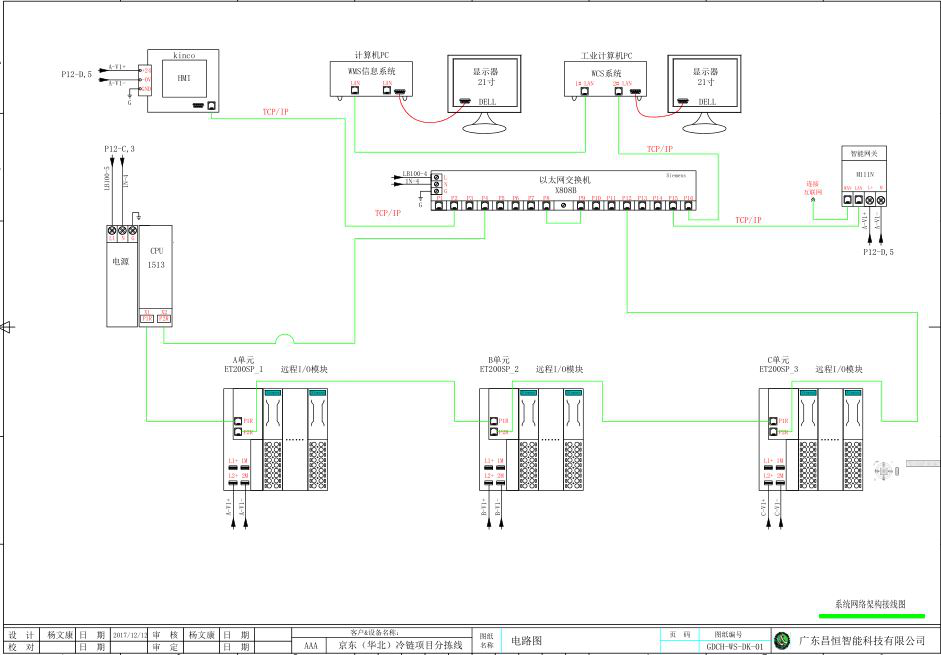
Task: Click the green 系统网络架构接线图 legend bar
Action: 872,615
